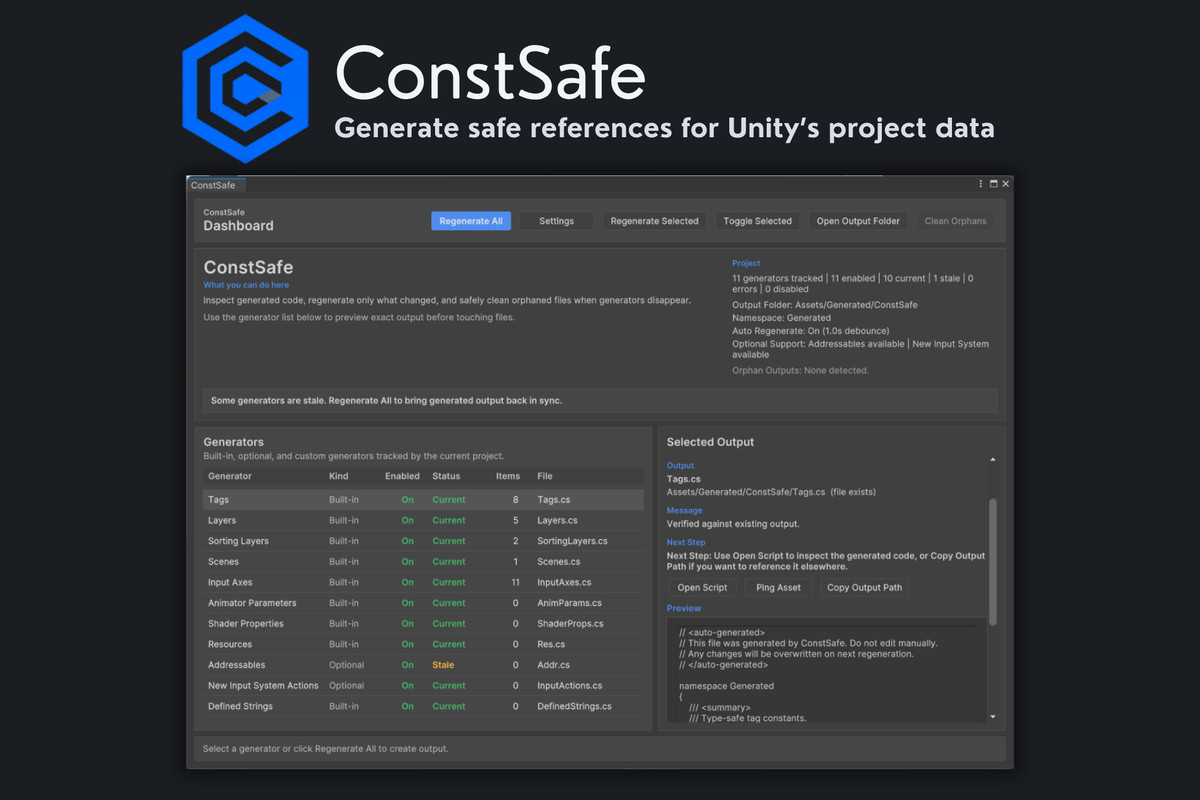This screenshot has width=1200, height=800.
Task: Select the Input Axes generator row
Action: pyautogui.click(x=423, y=582)
